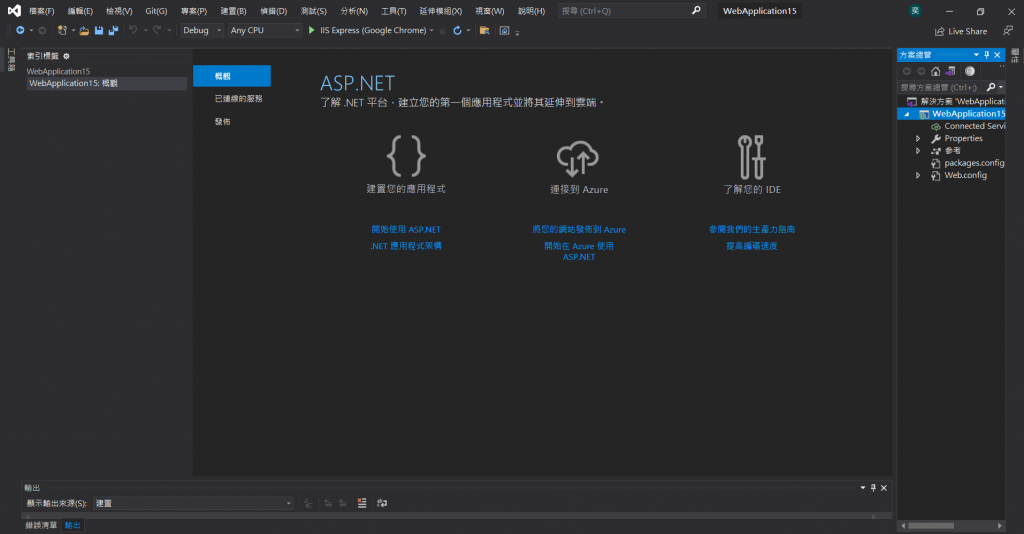Click the user account badge icon
This screenshot has width=1024, height=534.
(x=915, y=10)
